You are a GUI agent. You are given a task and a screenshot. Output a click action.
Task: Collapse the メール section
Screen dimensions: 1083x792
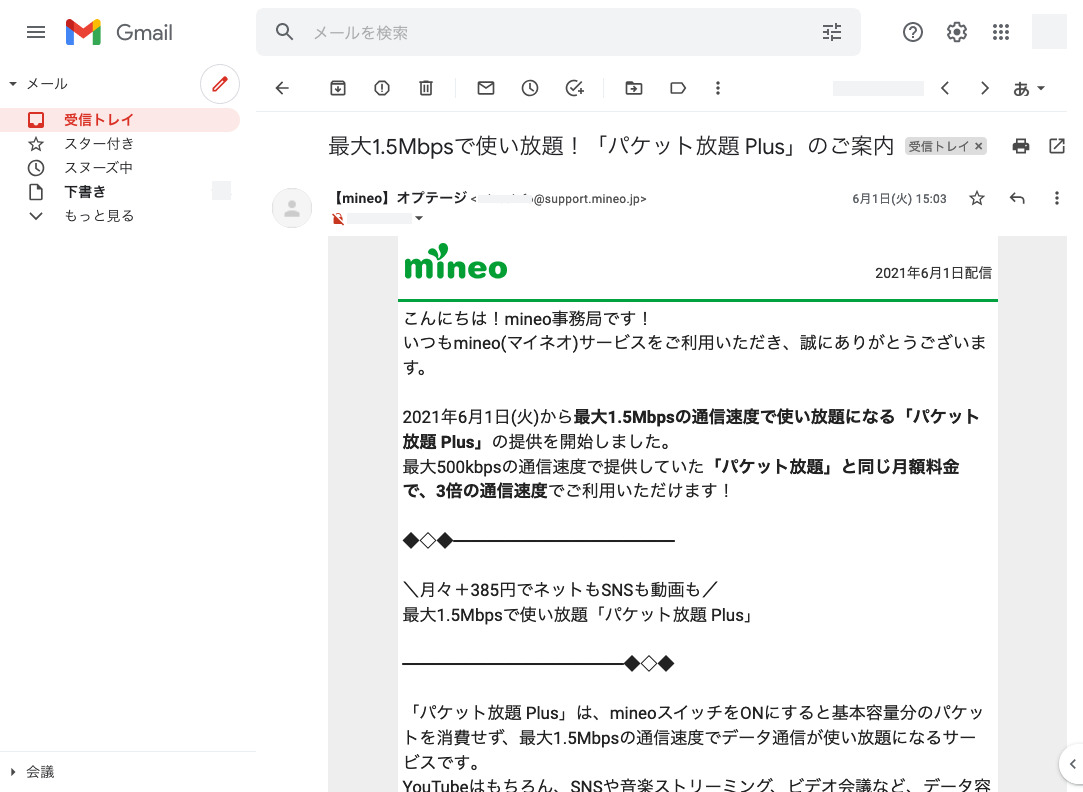[13, 84]
